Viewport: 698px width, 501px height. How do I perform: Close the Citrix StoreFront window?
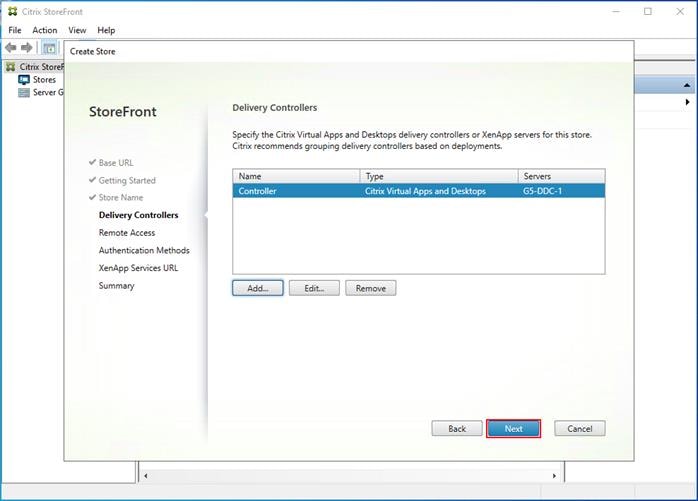tap(680, 11)
